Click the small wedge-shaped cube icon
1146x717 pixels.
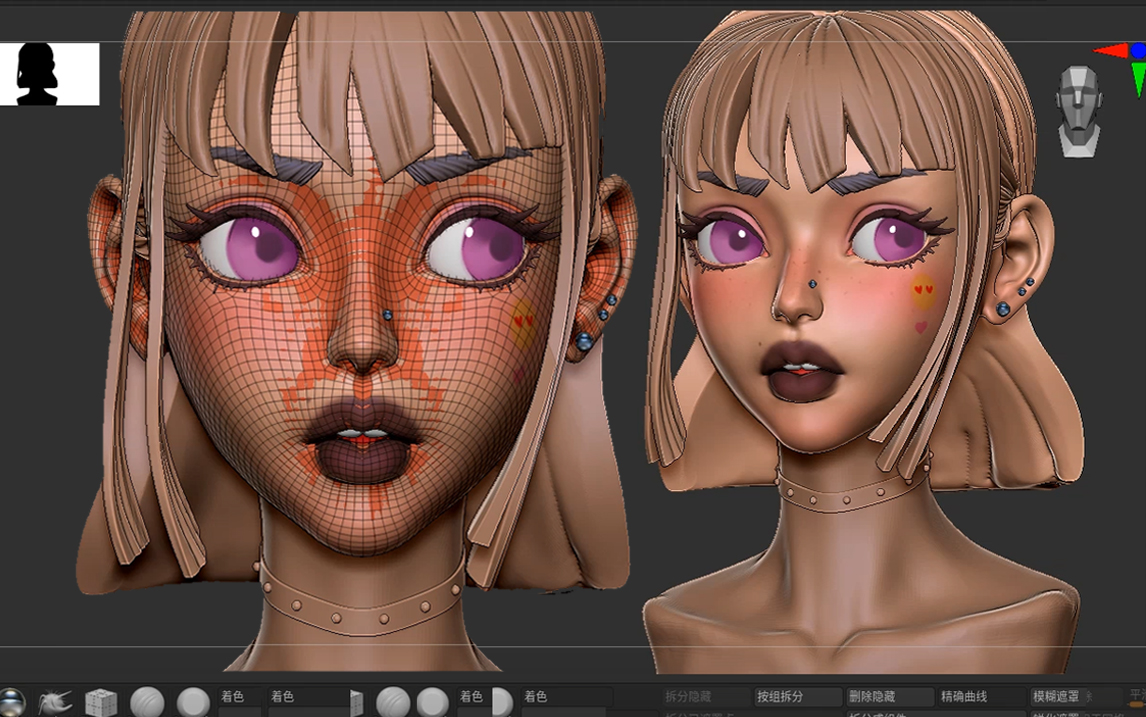tap(356, 702)
